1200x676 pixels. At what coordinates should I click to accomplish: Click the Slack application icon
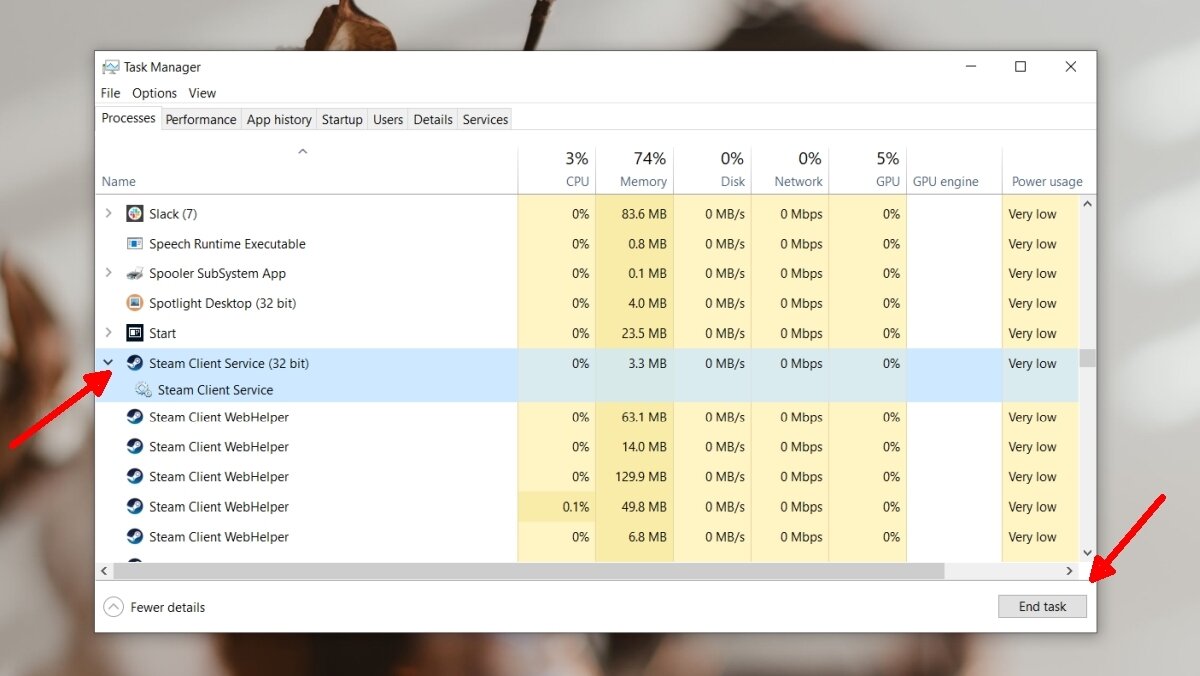[x=134, y=213]
